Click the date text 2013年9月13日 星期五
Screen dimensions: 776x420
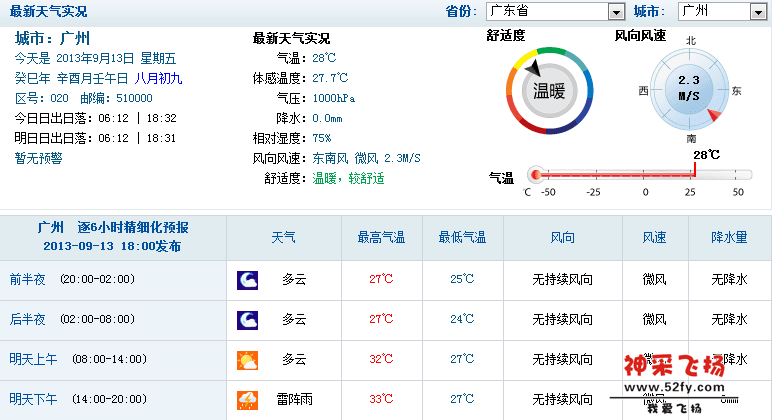point(116,58)
